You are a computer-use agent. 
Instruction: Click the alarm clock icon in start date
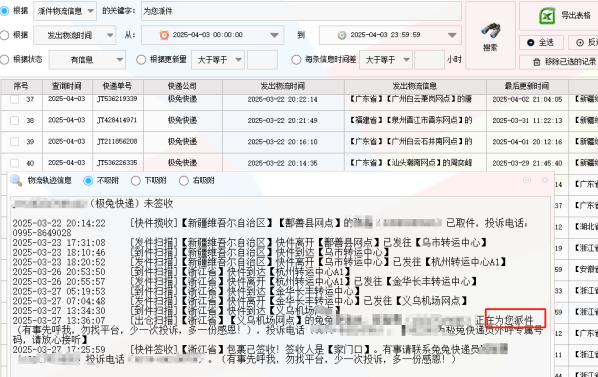click(164, 35)
